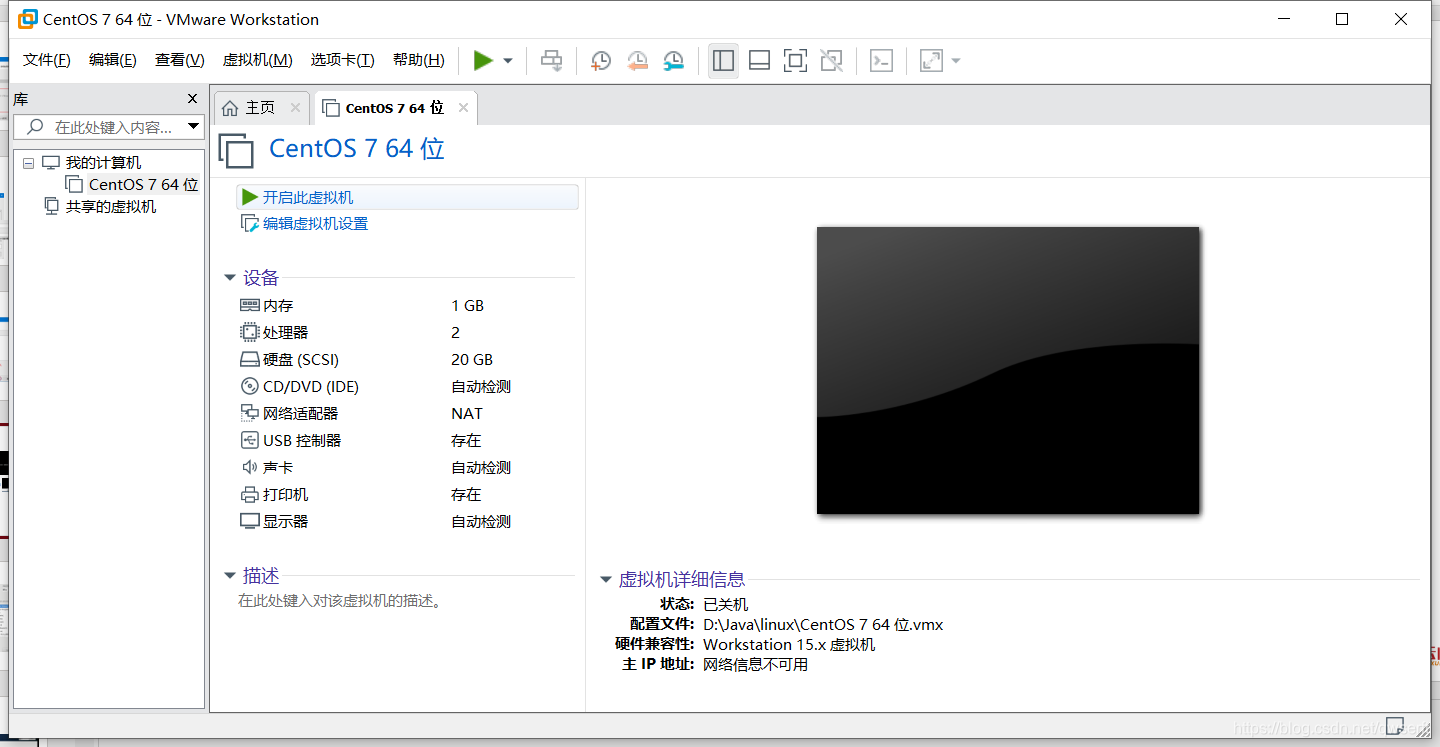Click 编辑虚拟机设置 link
The width and height of the screenshot is (1440, 747).
(315, 224)
